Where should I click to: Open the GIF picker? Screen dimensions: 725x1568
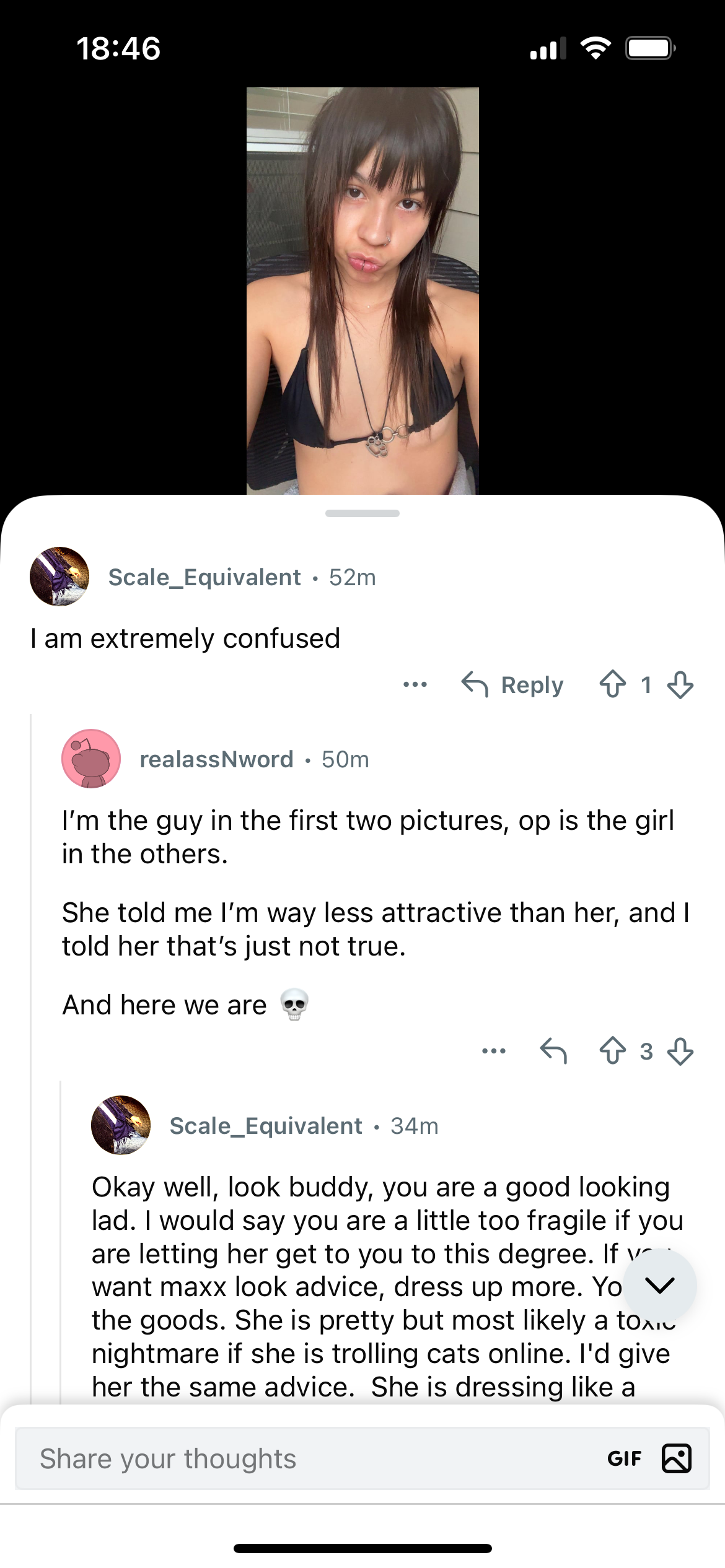click(625, 1458)
